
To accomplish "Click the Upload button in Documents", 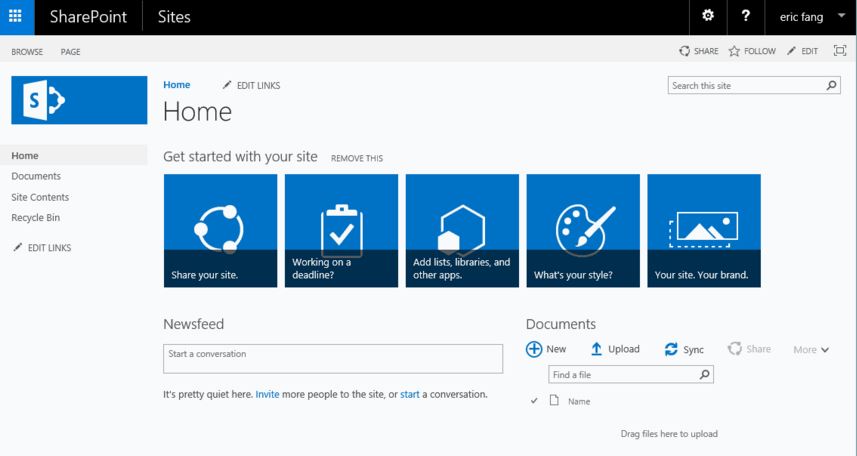I will [615, 349].
